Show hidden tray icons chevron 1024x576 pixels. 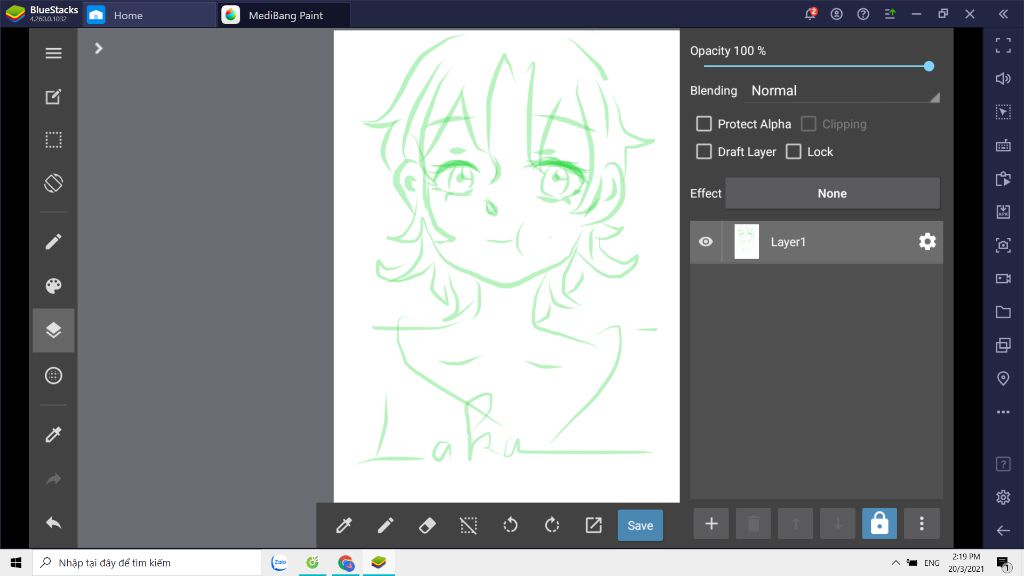point(895,562)
